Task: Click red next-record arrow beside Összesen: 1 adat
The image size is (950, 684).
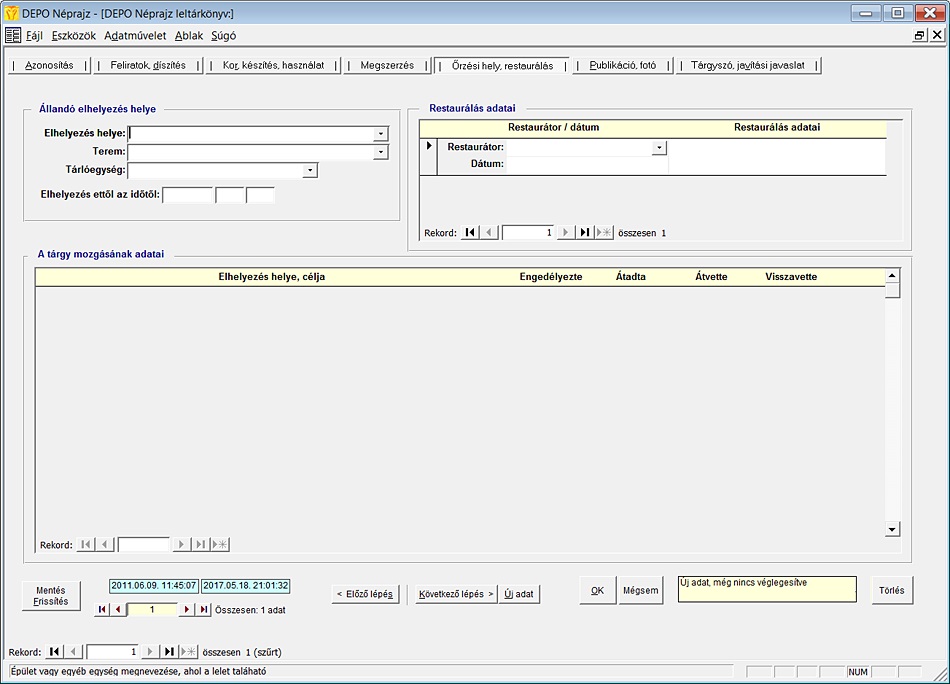Action: 186,609
